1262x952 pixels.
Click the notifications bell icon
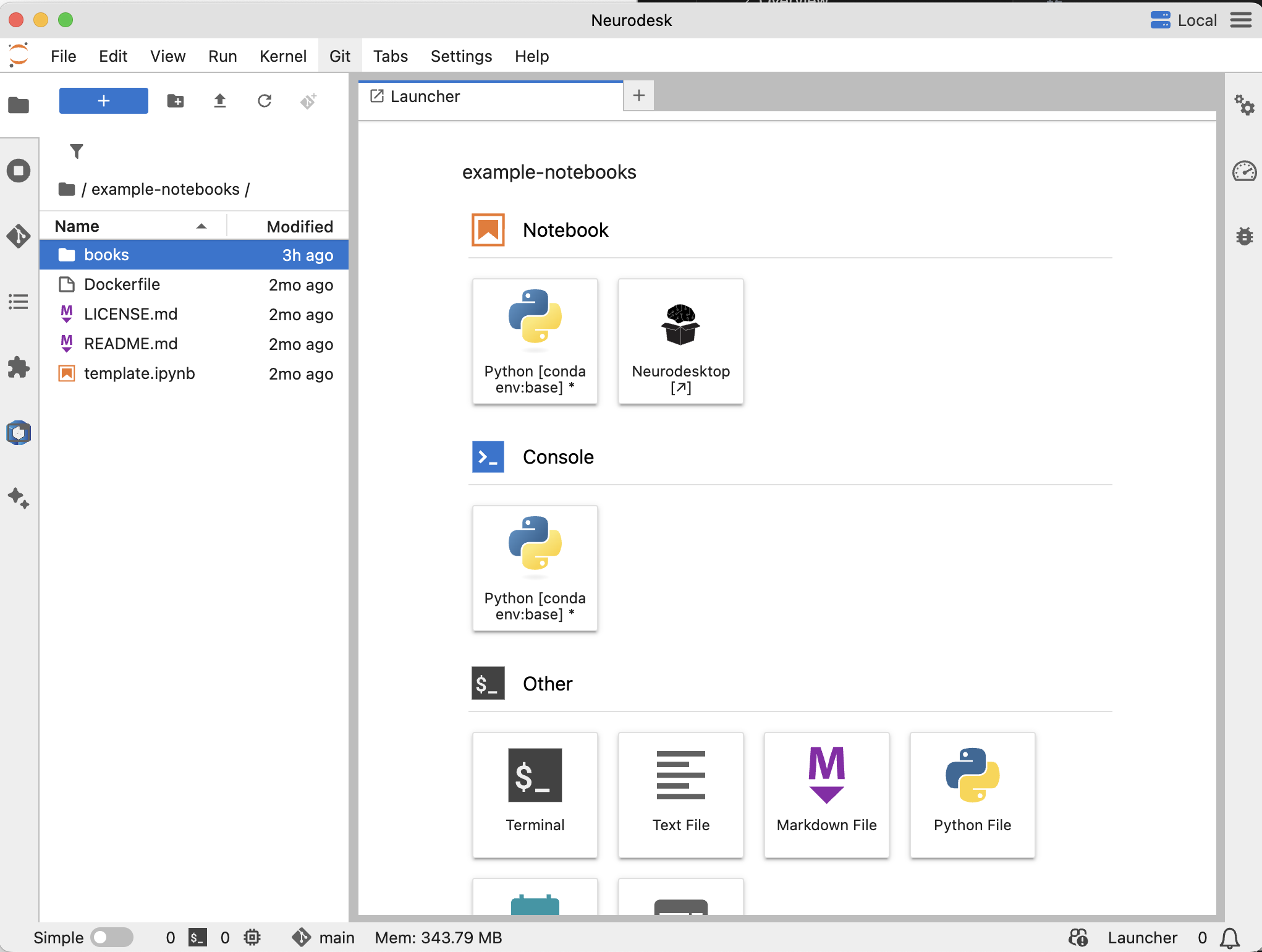pyautogui.click(x=1229, y=938)
